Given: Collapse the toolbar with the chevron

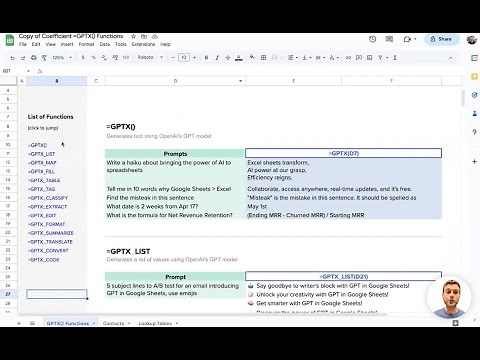Looking at the screenshot, I should coord(450,58).
